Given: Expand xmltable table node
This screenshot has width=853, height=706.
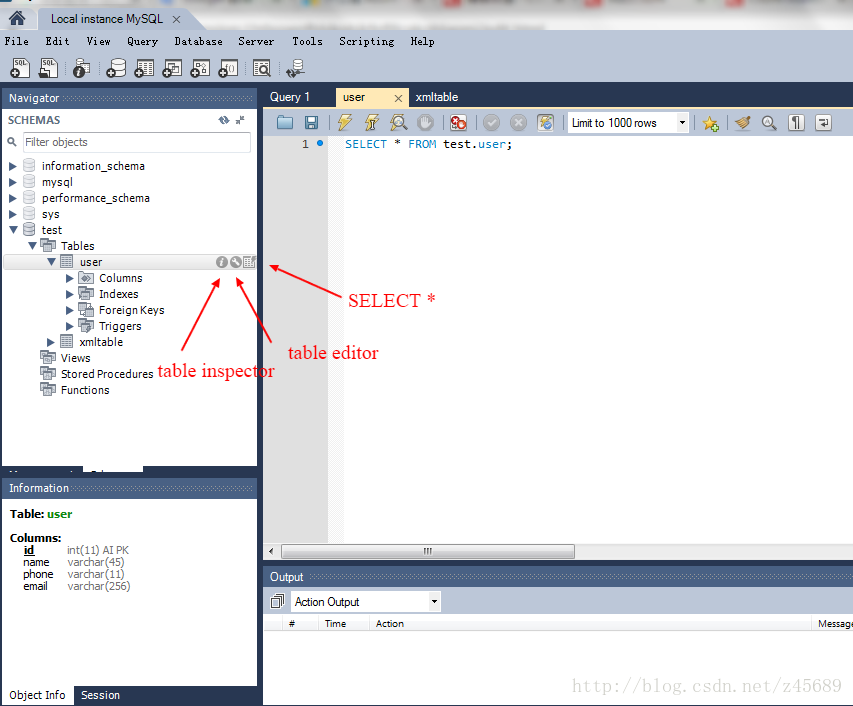Looking at the screenshot, I should (51, 342).
